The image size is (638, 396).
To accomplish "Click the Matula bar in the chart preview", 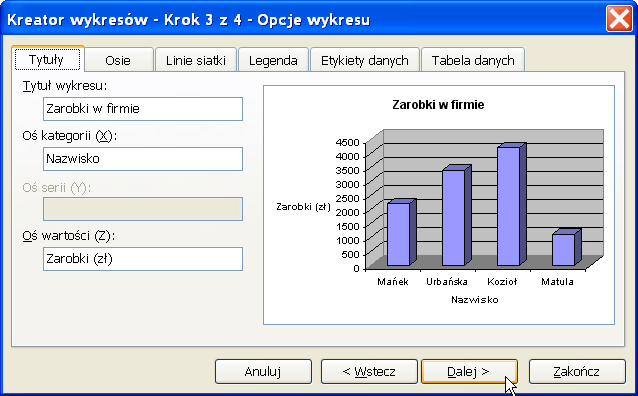I will tap(566, 247).
